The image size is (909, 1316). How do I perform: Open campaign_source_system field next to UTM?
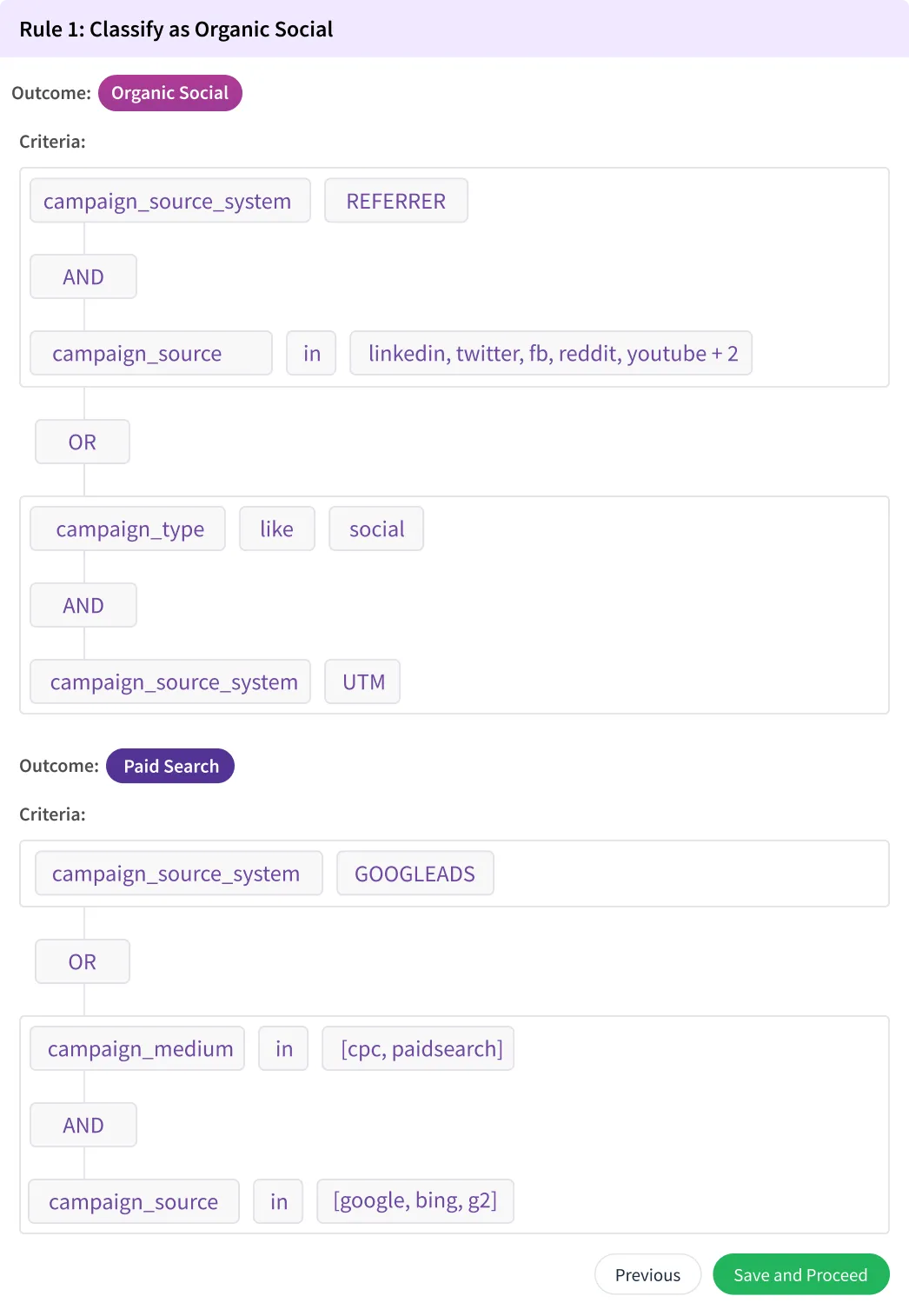(170, 681)
